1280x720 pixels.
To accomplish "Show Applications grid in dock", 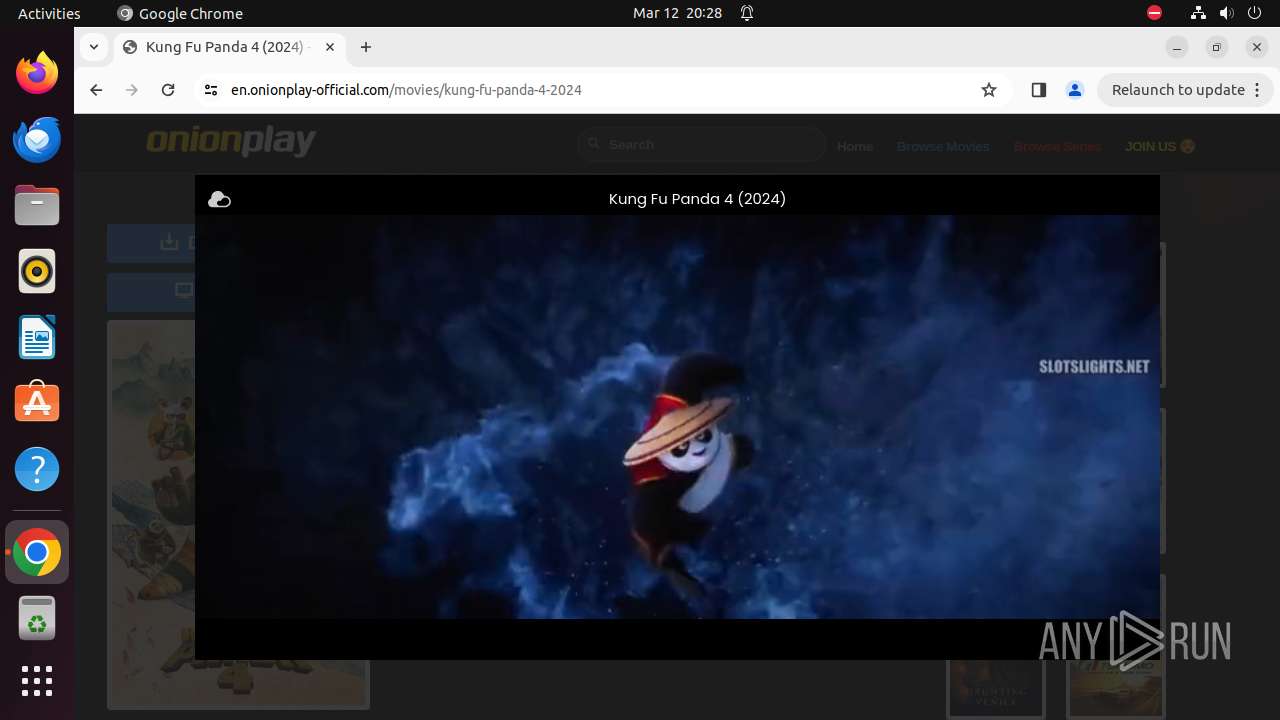I will pos(37,681).
